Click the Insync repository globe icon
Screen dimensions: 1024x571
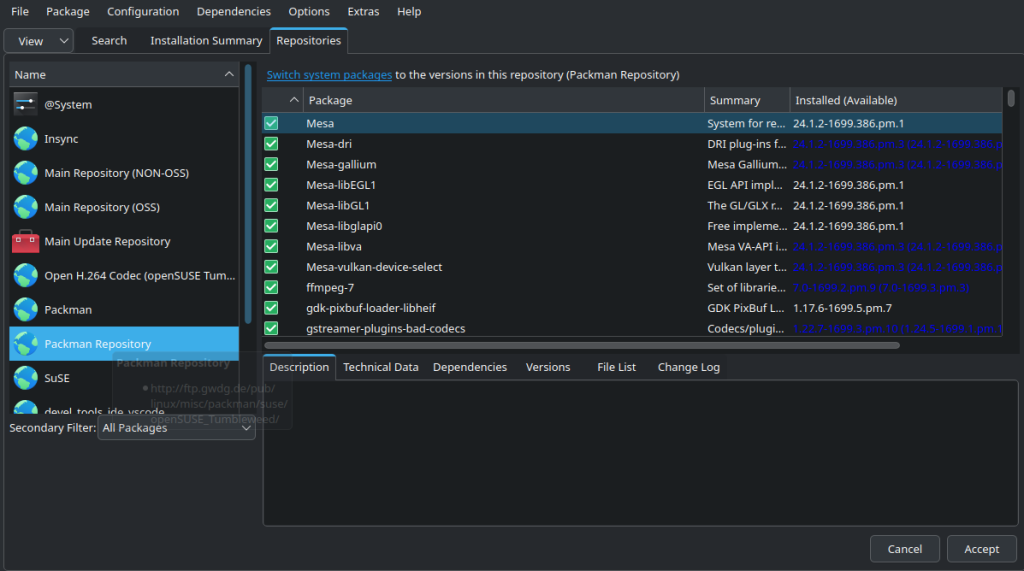[x=25, y=139]
